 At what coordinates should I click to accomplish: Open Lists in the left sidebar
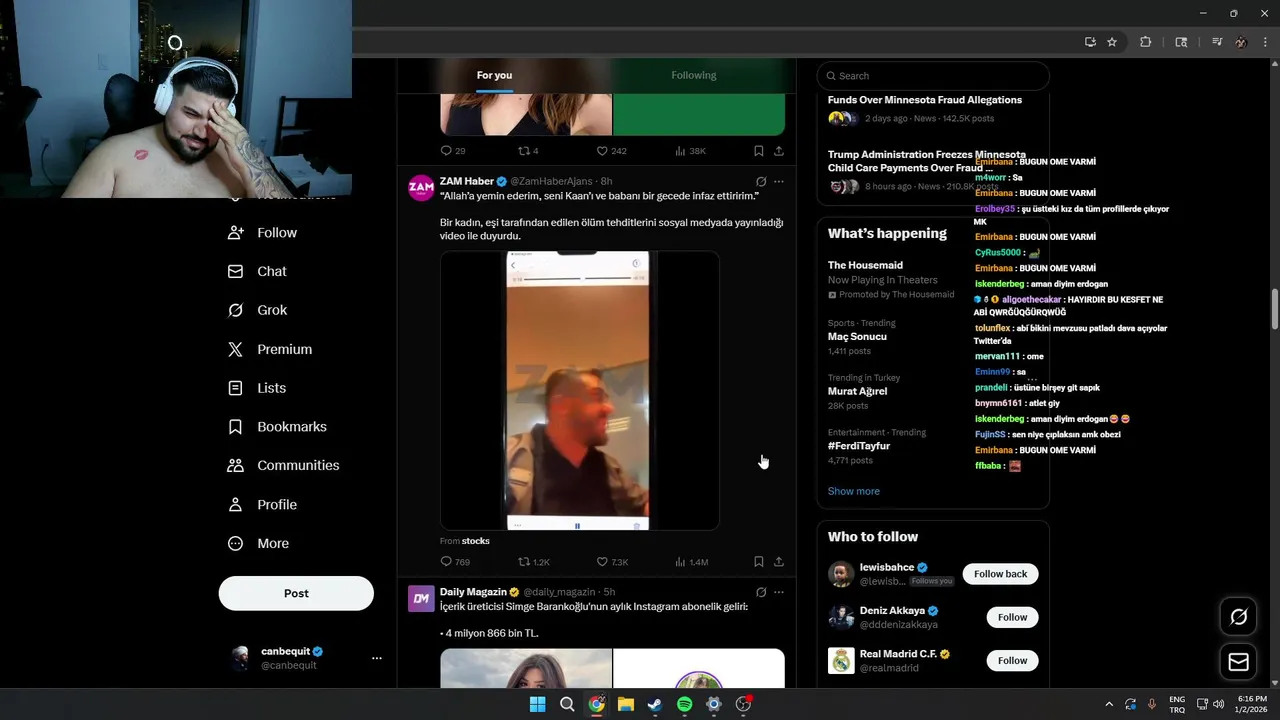pyautogui.click(x=257, y=388)
